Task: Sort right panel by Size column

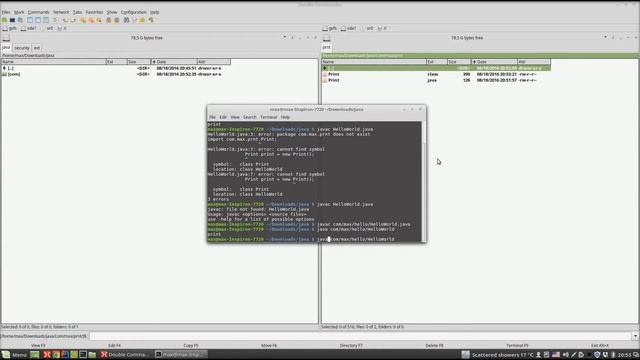Action: click(459, 62)
